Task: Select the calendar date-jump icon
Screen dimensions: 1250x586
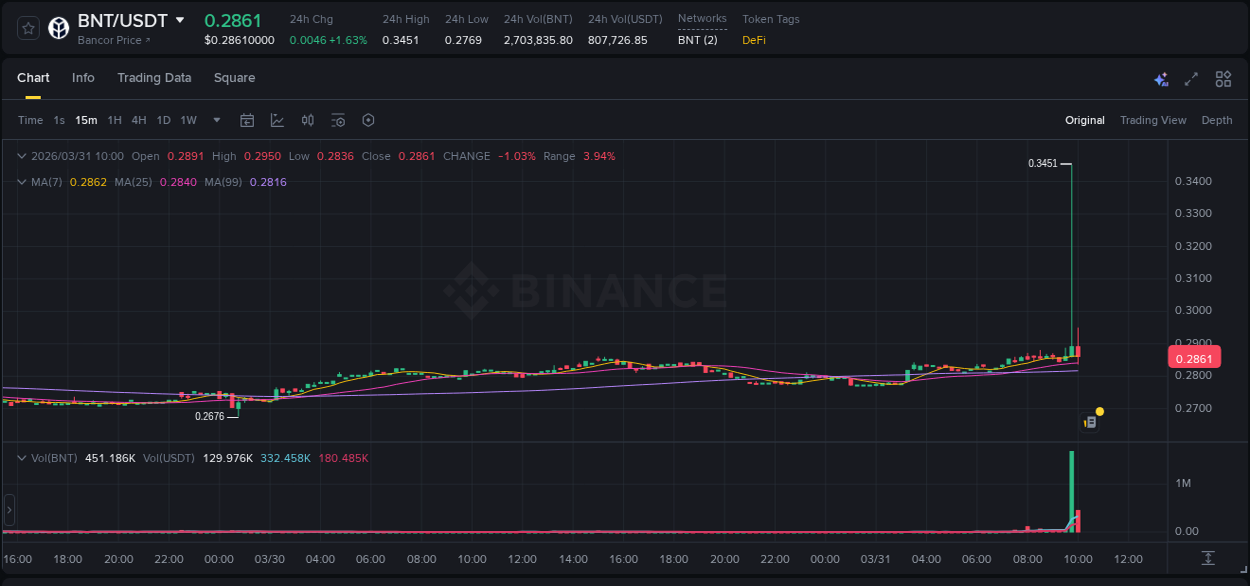Action: tap(247, 120)
